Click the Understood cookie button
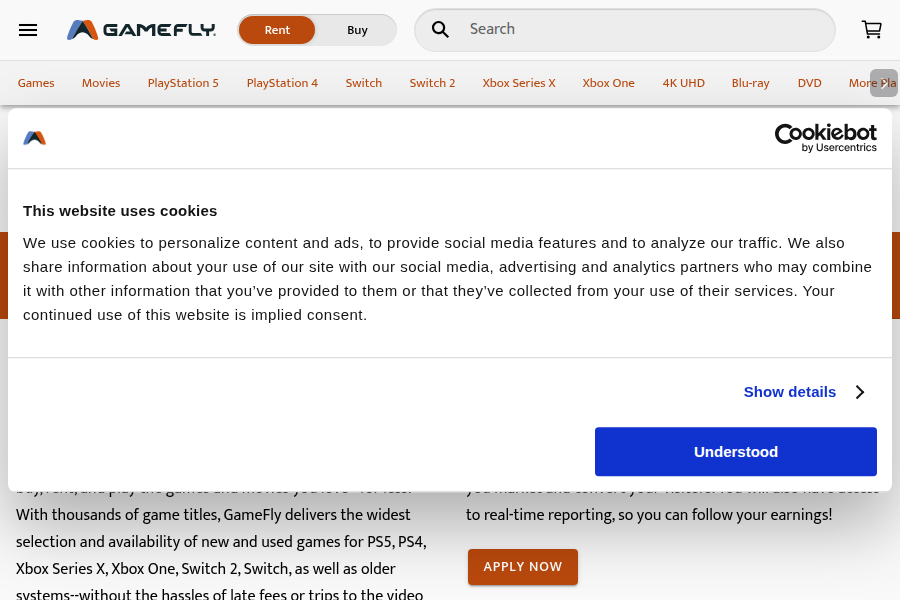900x600 pixels. [735, 452]
